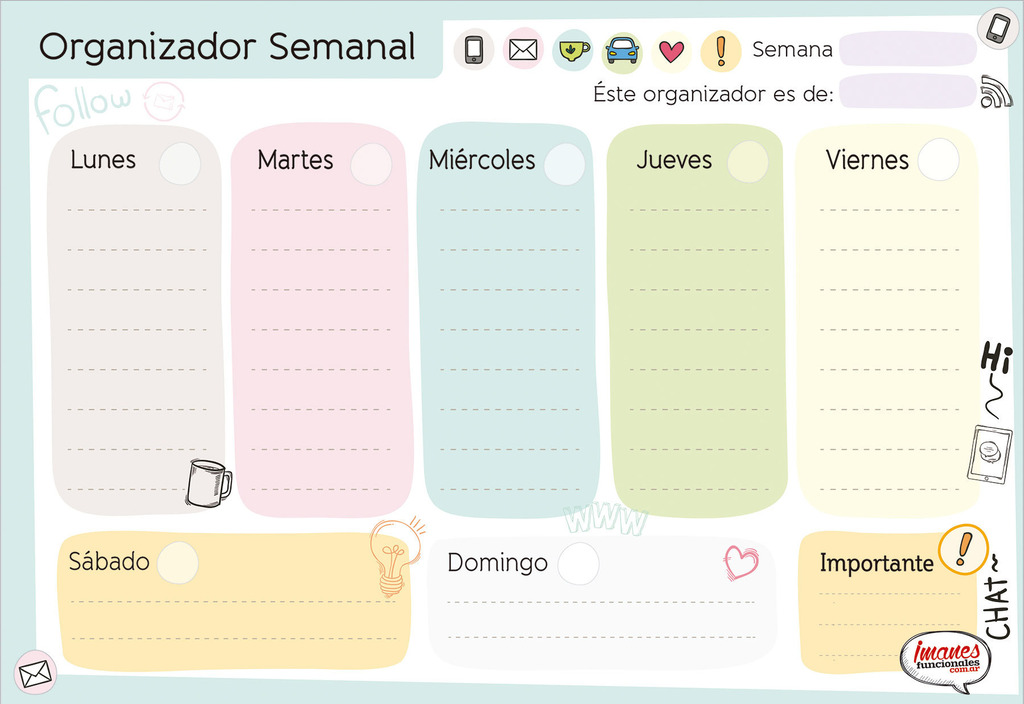Mark the circle next to Lunes

180,163
